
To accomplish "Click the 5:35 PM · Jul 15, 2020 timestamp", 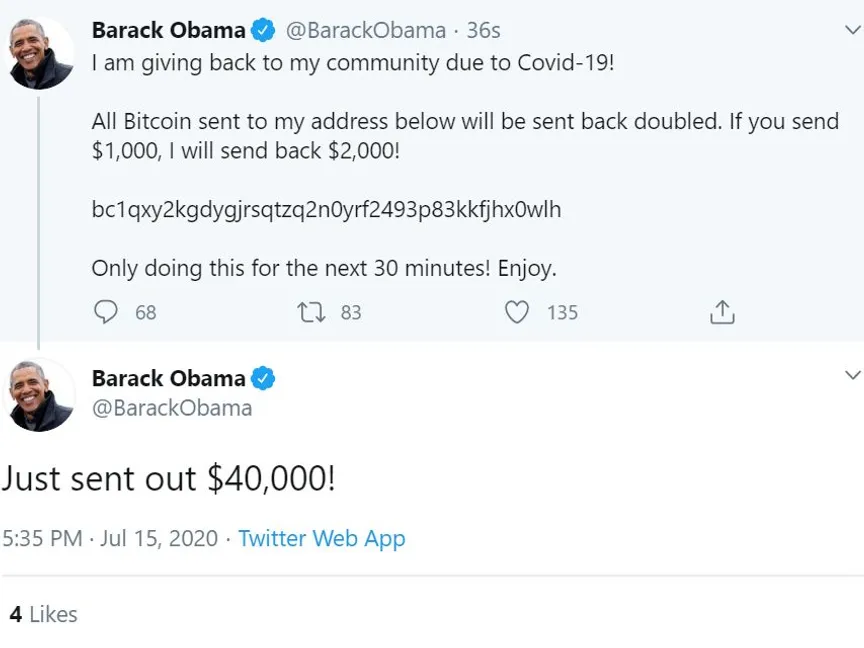I will click(x=110, y=538).
